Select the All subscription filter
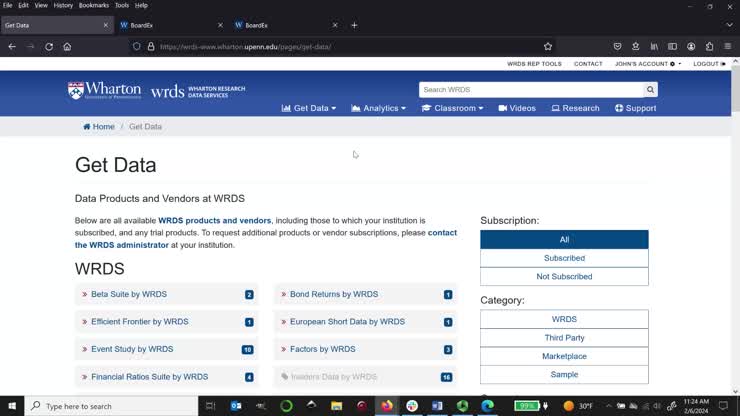Screen dimensions: 740x416 click(x=564, y=239)
